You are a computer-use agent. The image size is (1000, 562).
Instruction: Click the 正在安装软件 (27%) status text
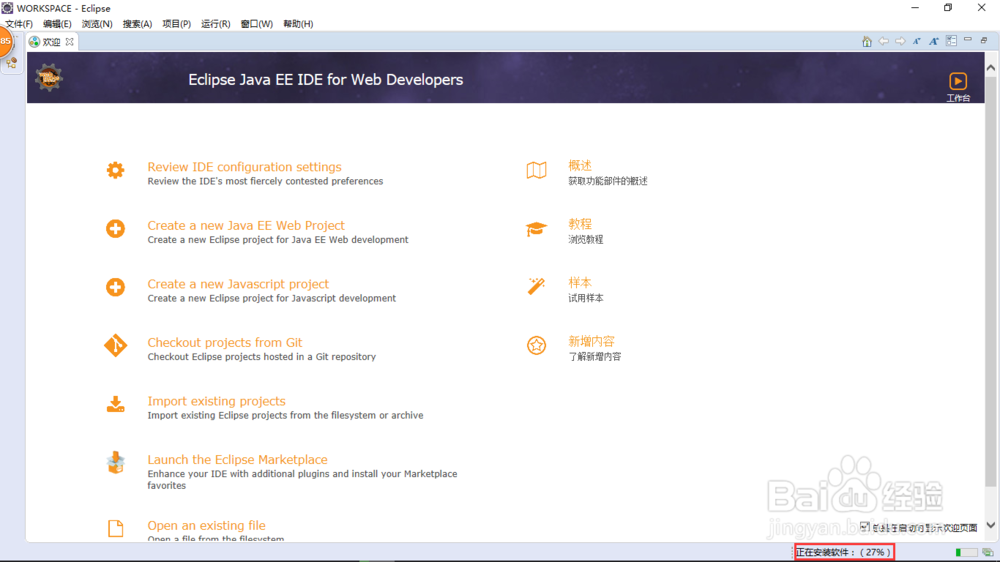843,552
